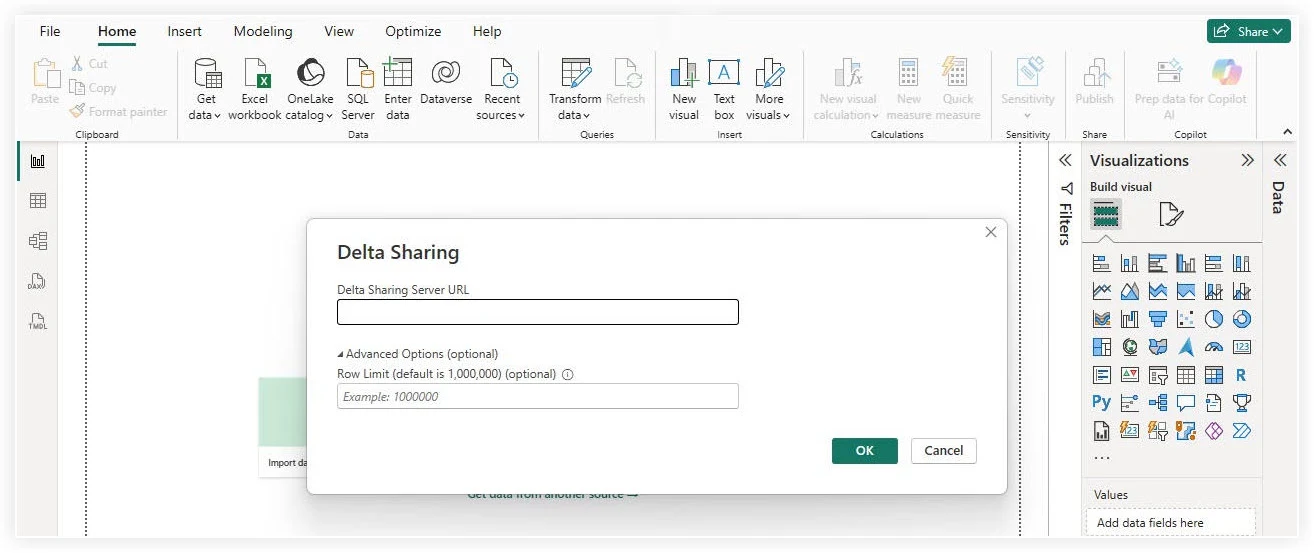
Task: Choose the R script visual
Action: coord(1242,376)
